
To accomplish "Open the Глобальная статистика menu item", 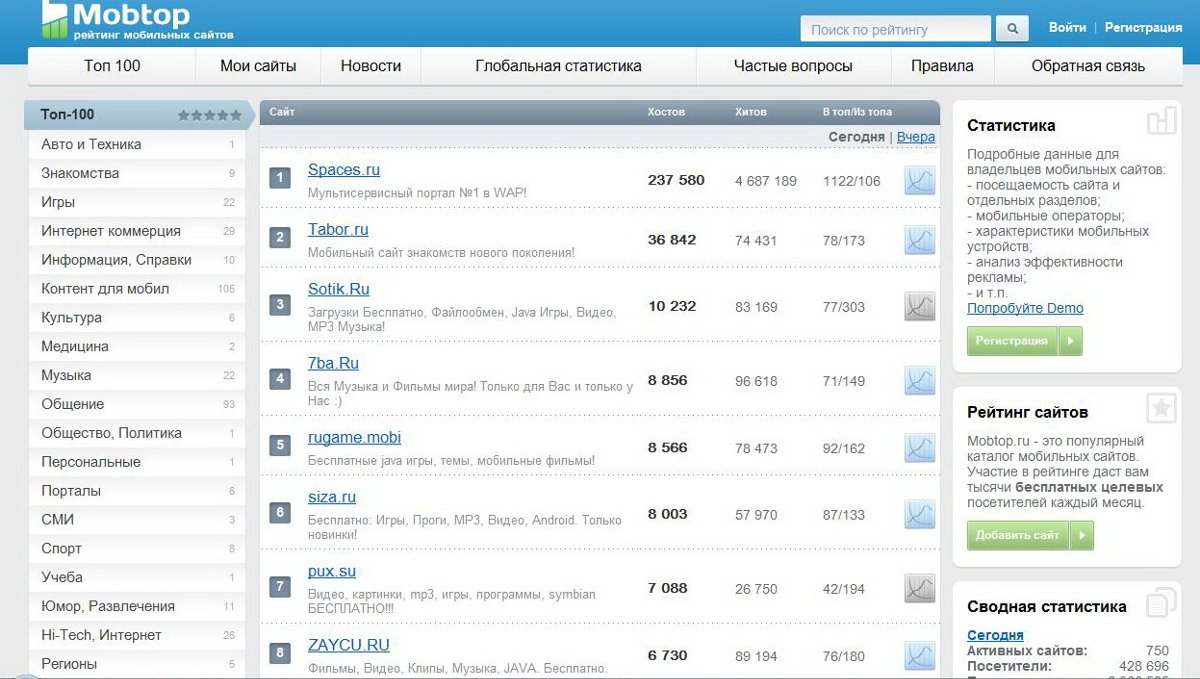I will pos(558,66).
